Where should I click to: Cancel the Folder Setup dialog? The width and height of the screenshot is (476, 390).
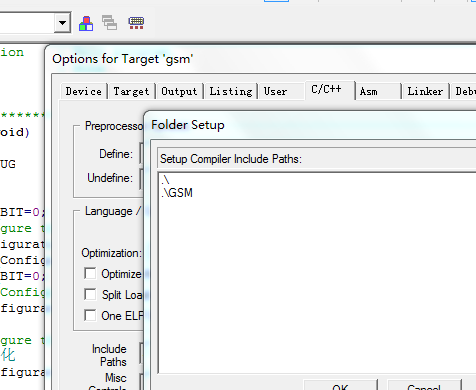[x=424, y=385]
